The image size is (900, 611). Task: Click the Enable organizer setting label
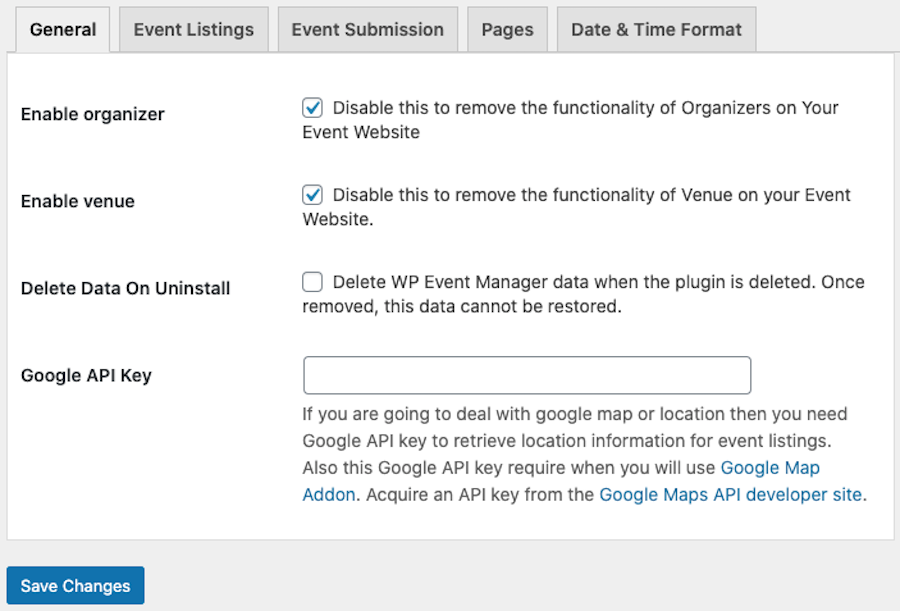click(92, 114)
